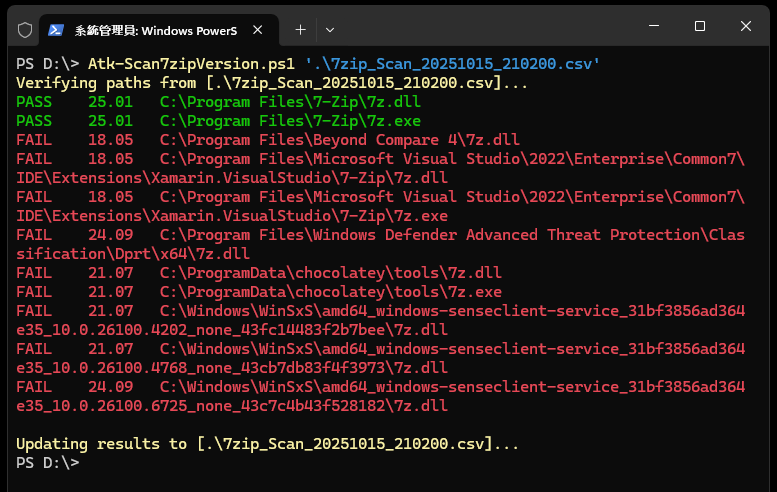Maximize the terminal window
Image resolution: width=777 pixels, height=492 pixels.
click(700, 26)
